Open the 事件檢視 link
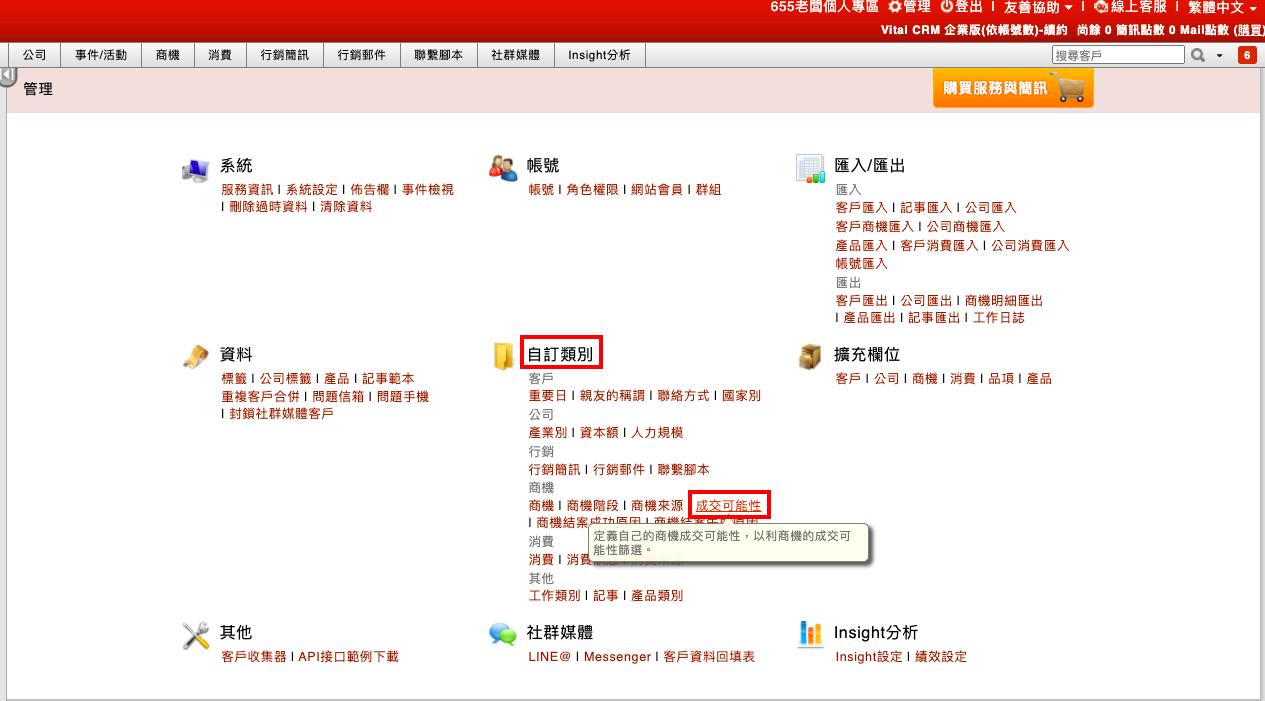 [x=428, y=189]
